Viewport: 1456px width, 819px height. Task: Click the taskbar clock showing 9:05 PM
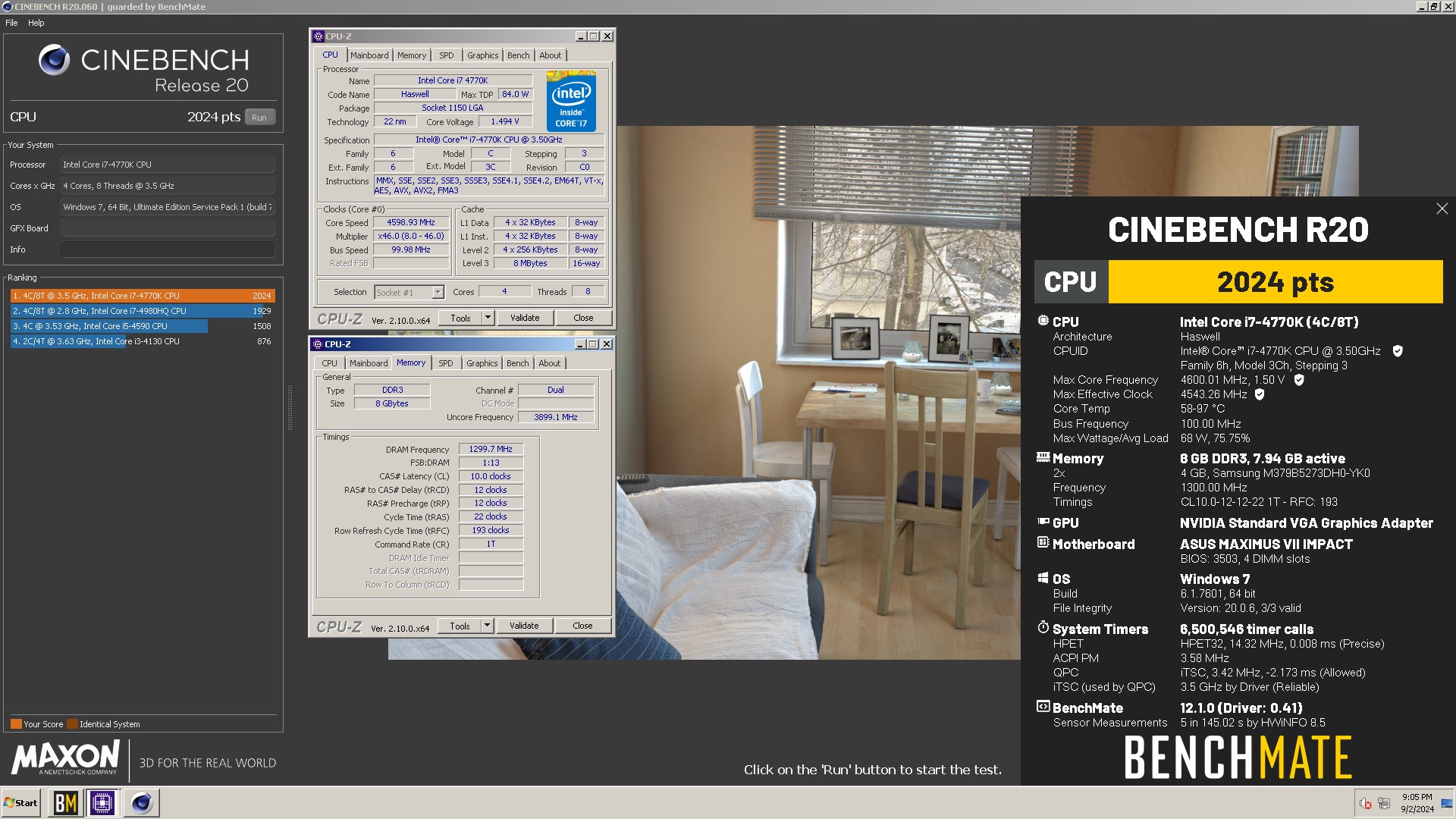click(1417, 803)
